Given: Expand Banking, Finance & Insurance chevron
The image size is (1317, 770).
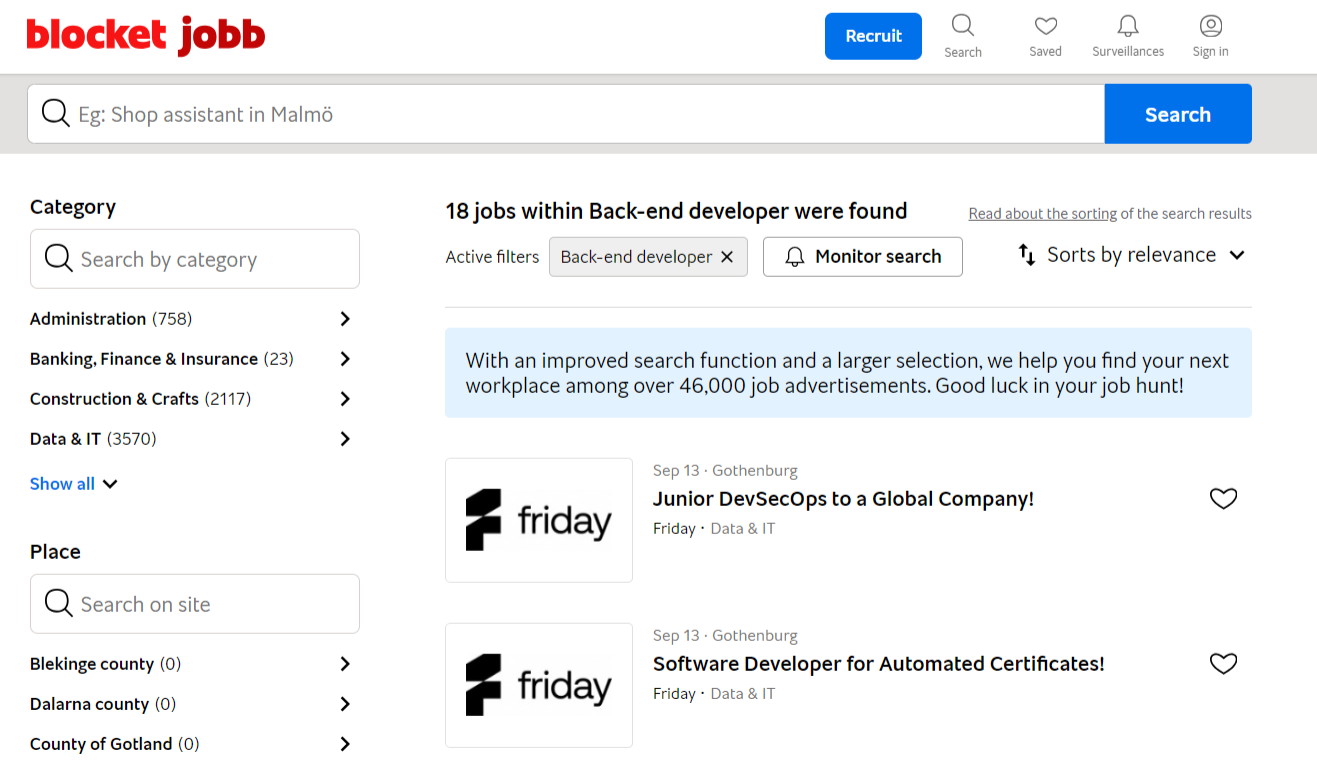Looking at the screenshot, I should click(345, 359).
